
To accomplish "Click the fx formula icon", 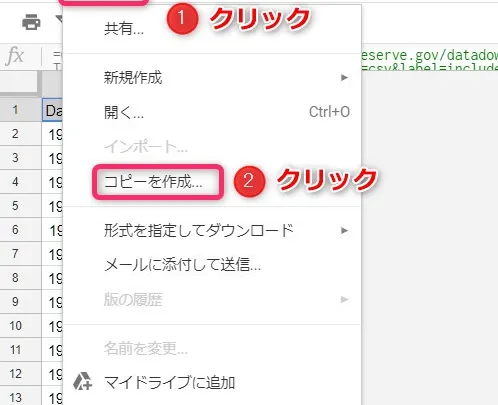I will [x=15, y=56].
